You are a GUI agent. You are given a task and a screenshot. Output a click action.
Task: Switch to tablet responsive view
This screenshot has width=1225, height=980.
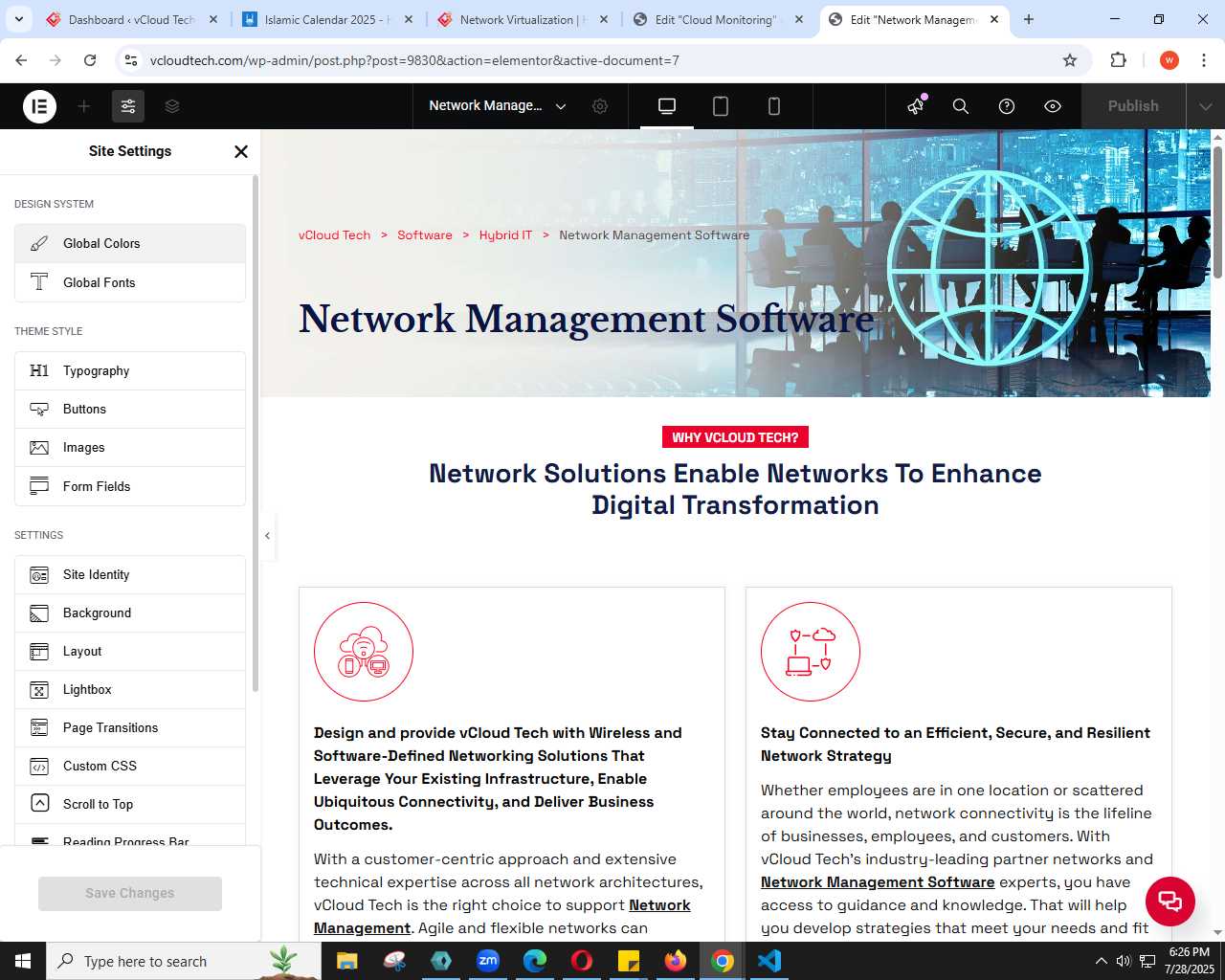pos(721,106)
